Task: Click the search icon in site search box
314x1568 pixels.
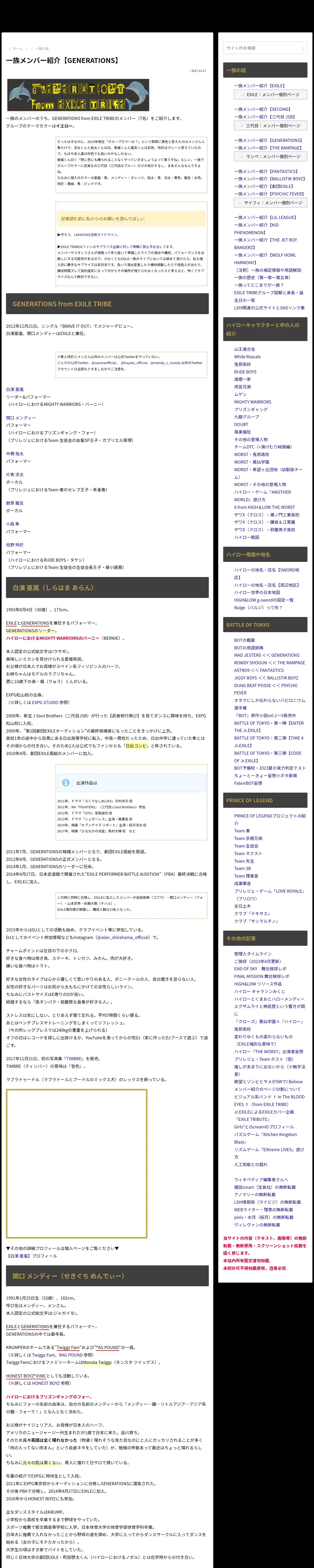Action: (x=303, y=48)
